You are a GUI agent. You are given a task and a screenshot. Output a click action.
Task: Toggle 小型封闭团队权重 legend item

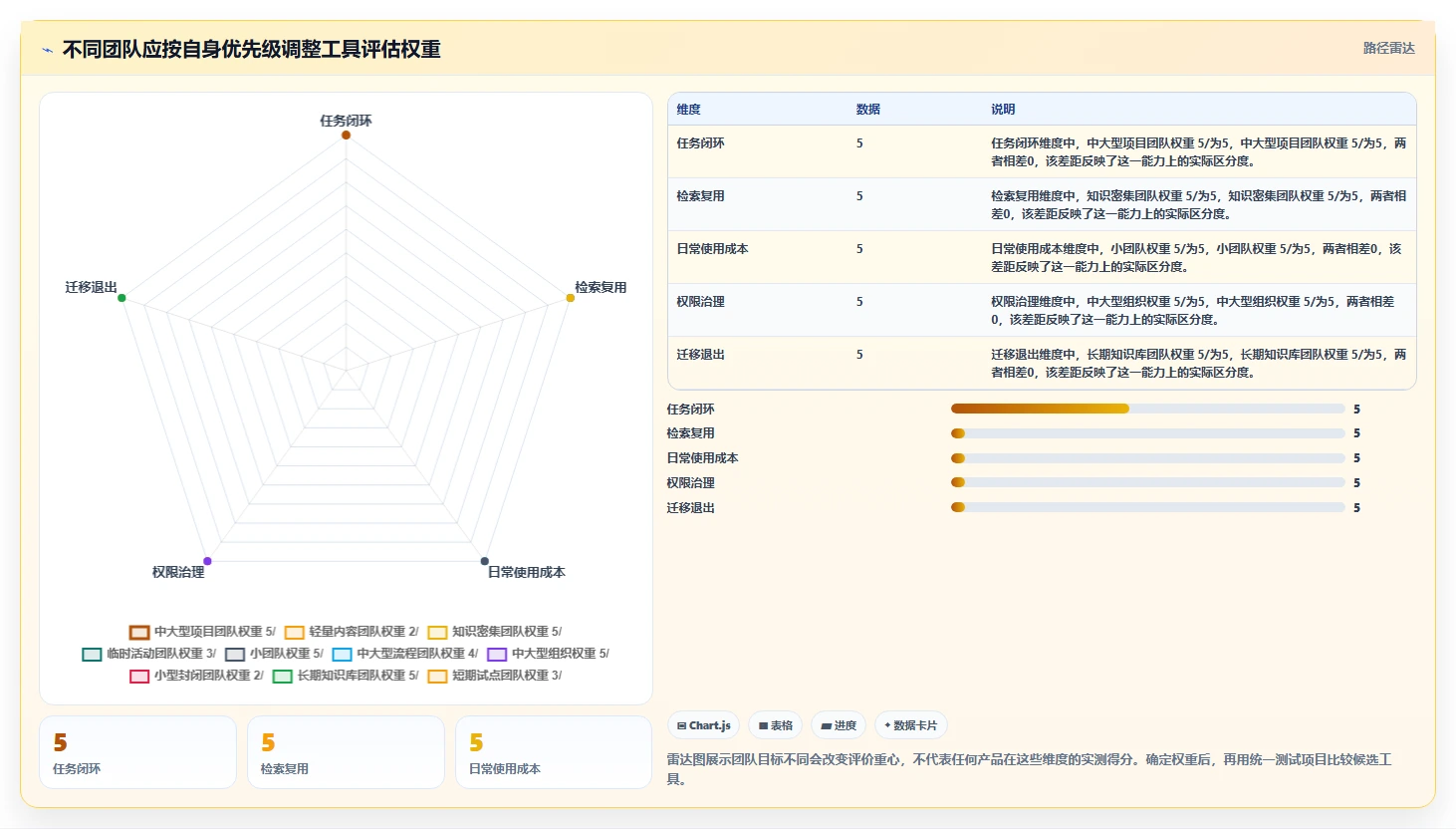197,676
